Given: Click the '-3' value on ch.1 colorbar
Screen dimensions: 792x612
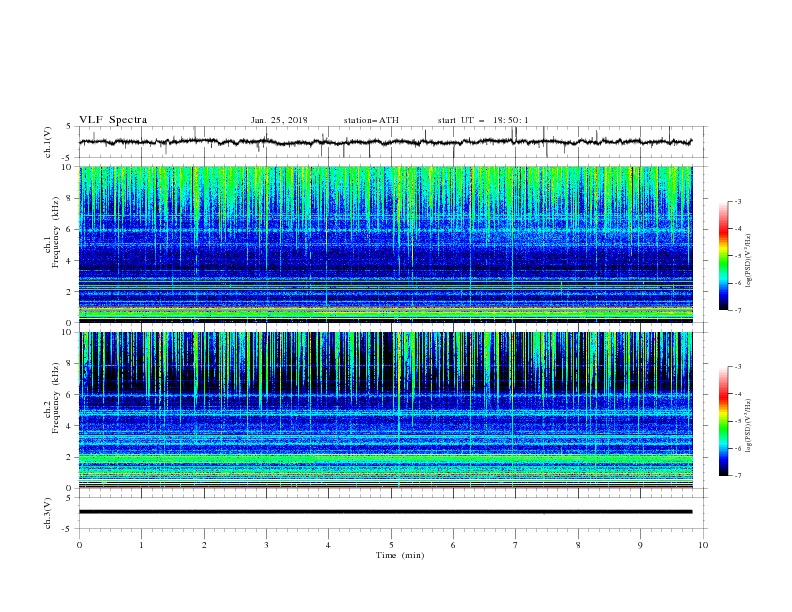Looking at the screenshot, I should 737,202.
